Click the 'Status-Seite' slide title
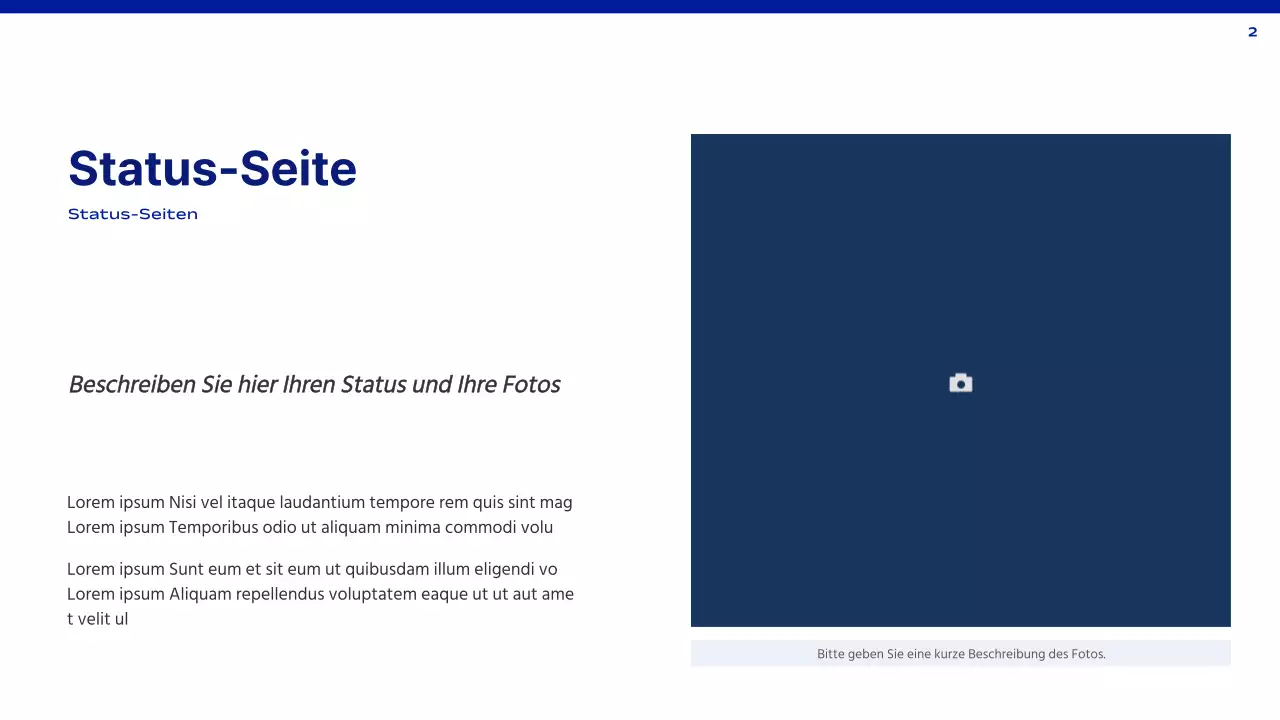Screen dimensions: 1280x720 coord(212,169)
